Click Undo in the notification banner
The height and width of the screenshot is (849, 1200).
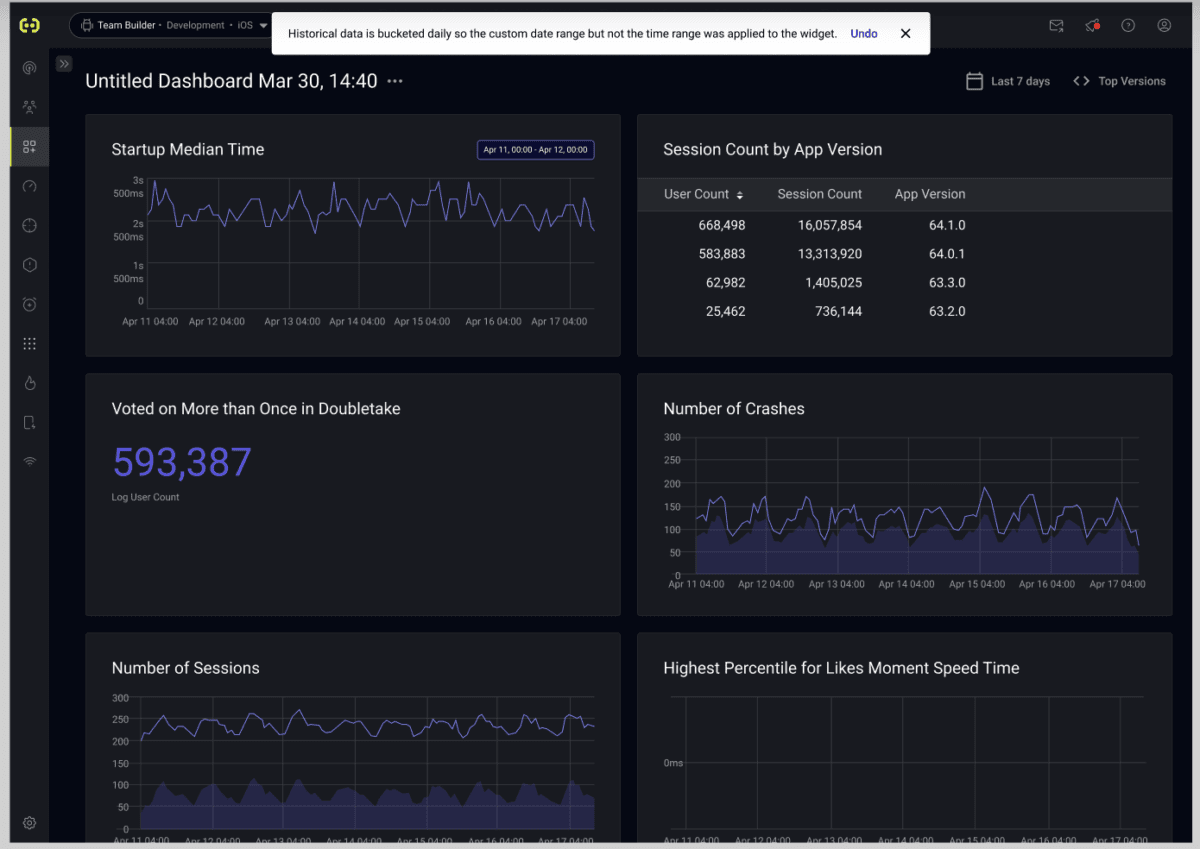pos(864,33)
